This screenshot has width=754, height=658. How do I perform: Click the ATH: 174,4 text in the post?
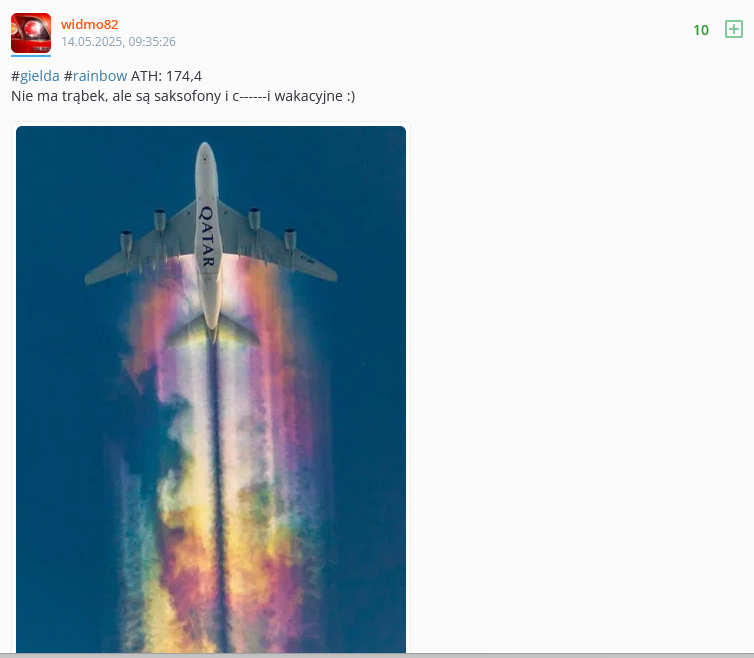[x=166, y=76]
